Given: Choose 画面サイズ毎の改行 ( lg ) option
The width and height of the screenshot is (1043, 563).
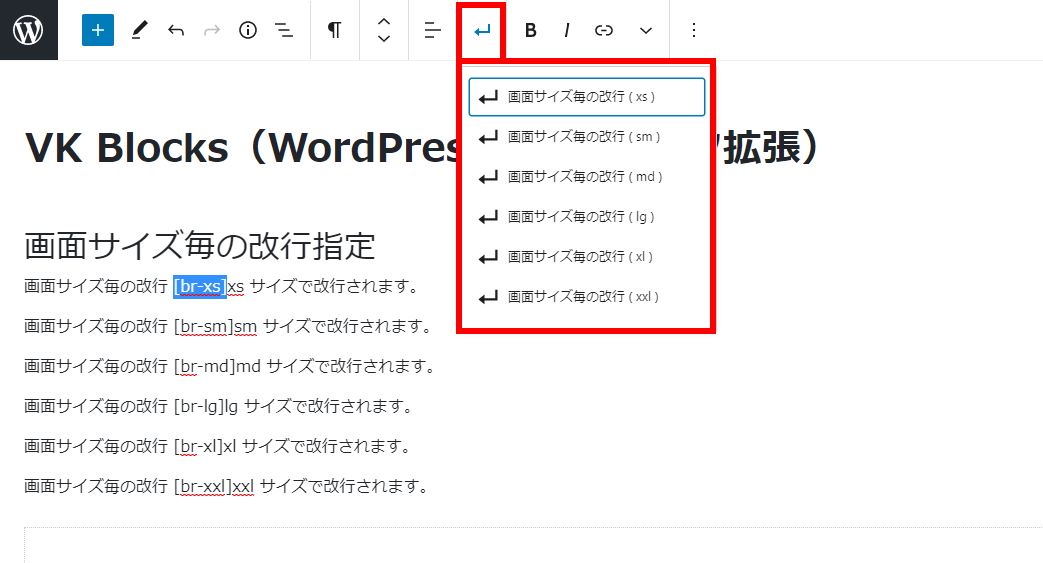Looking at the screenshot, I should coord(587,217).
